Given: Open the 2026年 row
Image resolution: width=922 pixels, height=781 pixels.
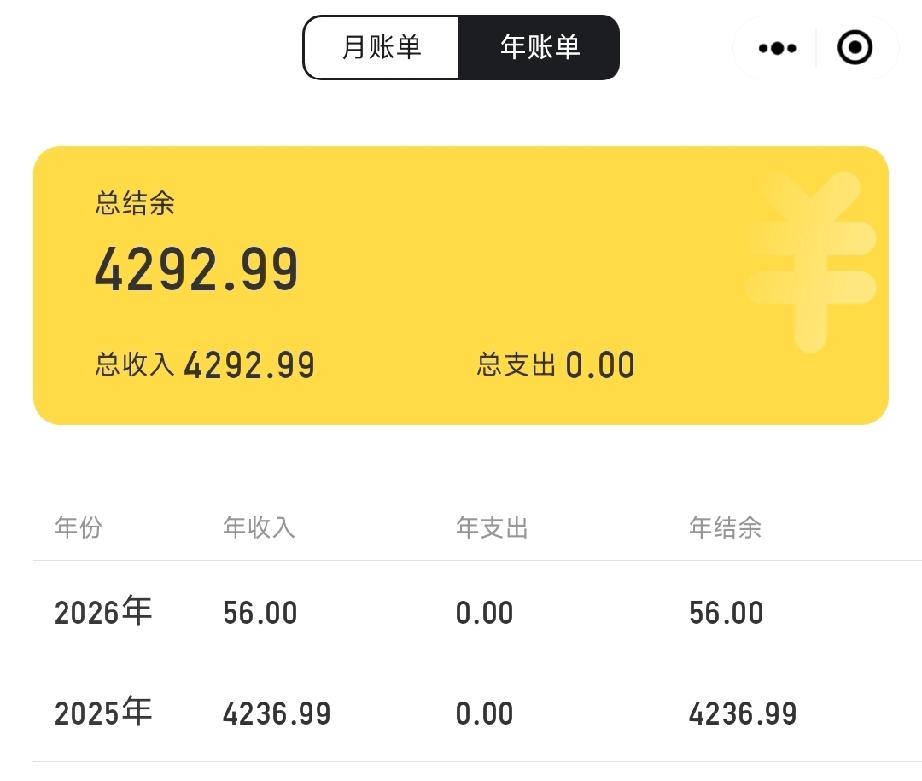Looking at the screenshot, I should click(477, 612).
